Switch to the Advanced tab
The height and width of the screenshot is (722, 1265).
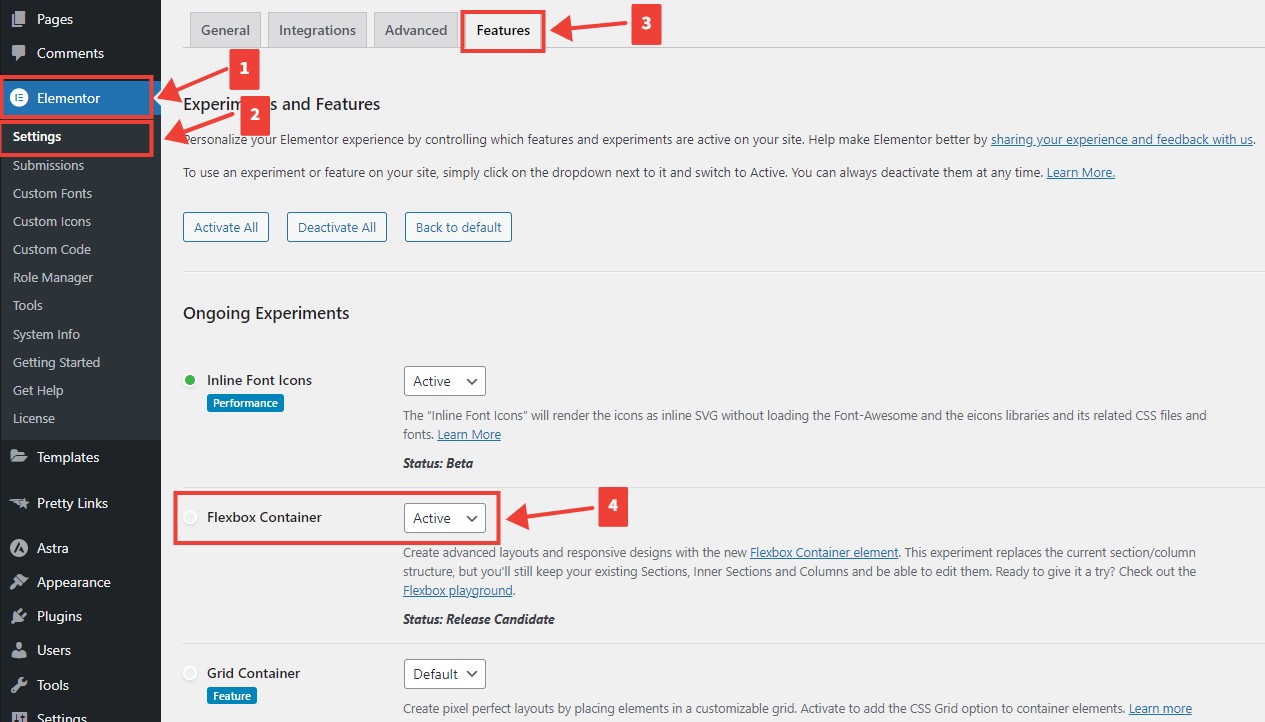pos(416,30)
